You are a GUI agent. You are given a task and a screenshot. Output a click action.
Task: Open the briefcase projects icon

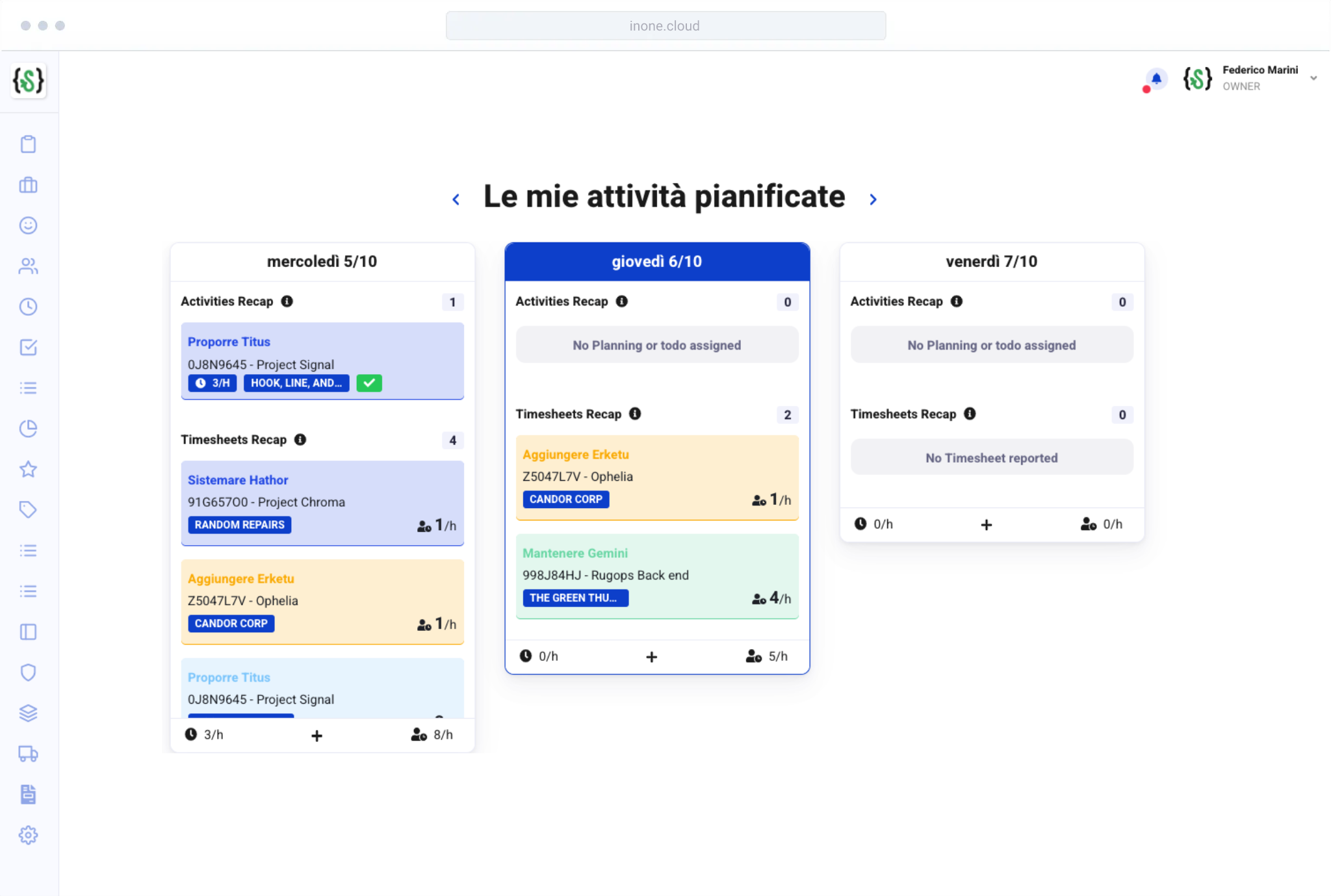[28, 185]
